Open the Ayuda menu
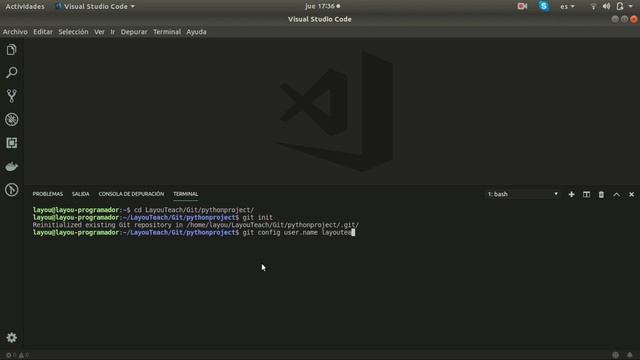The width and height of the screenshot is (640, 360). coord(196,32)
